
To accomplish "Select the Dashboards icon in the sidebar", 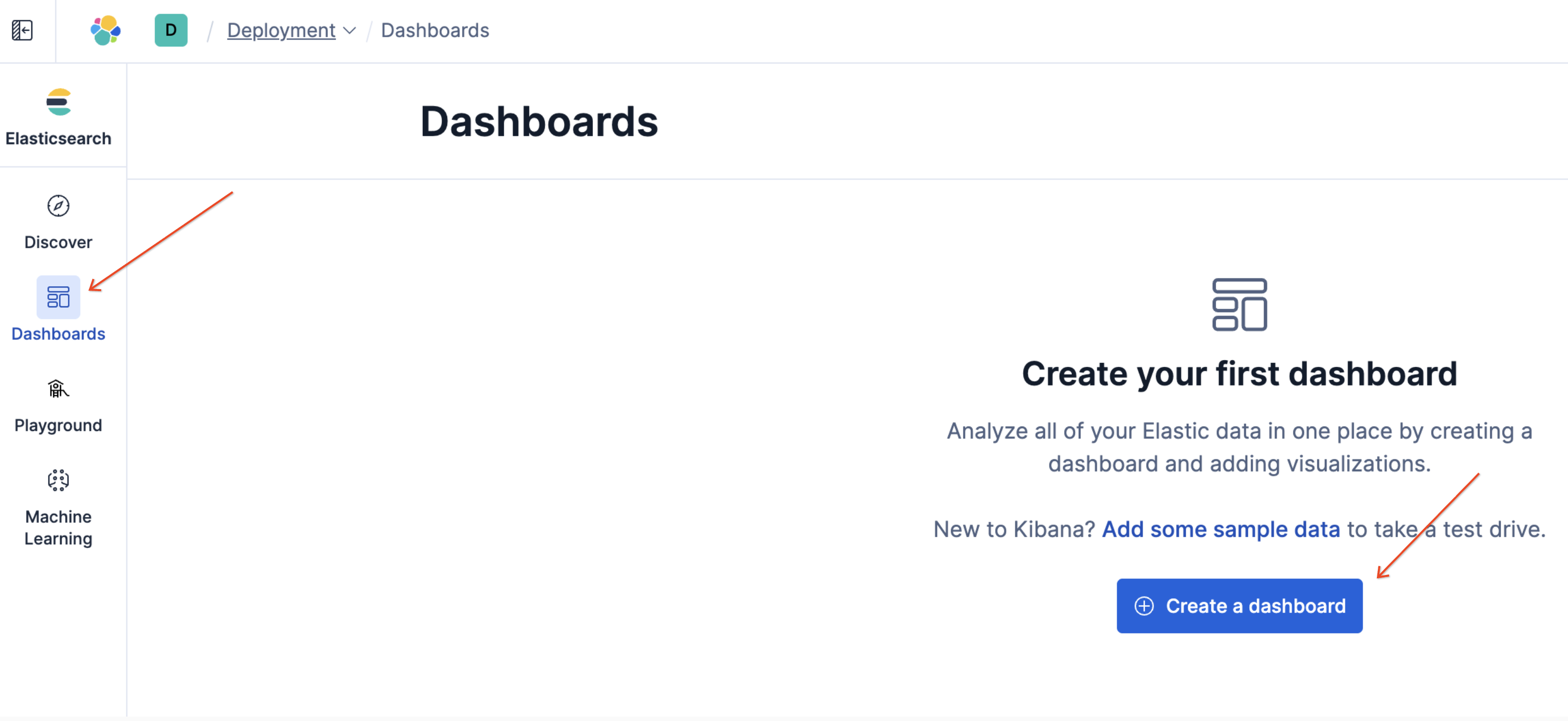I will click(x=58, y=297).
